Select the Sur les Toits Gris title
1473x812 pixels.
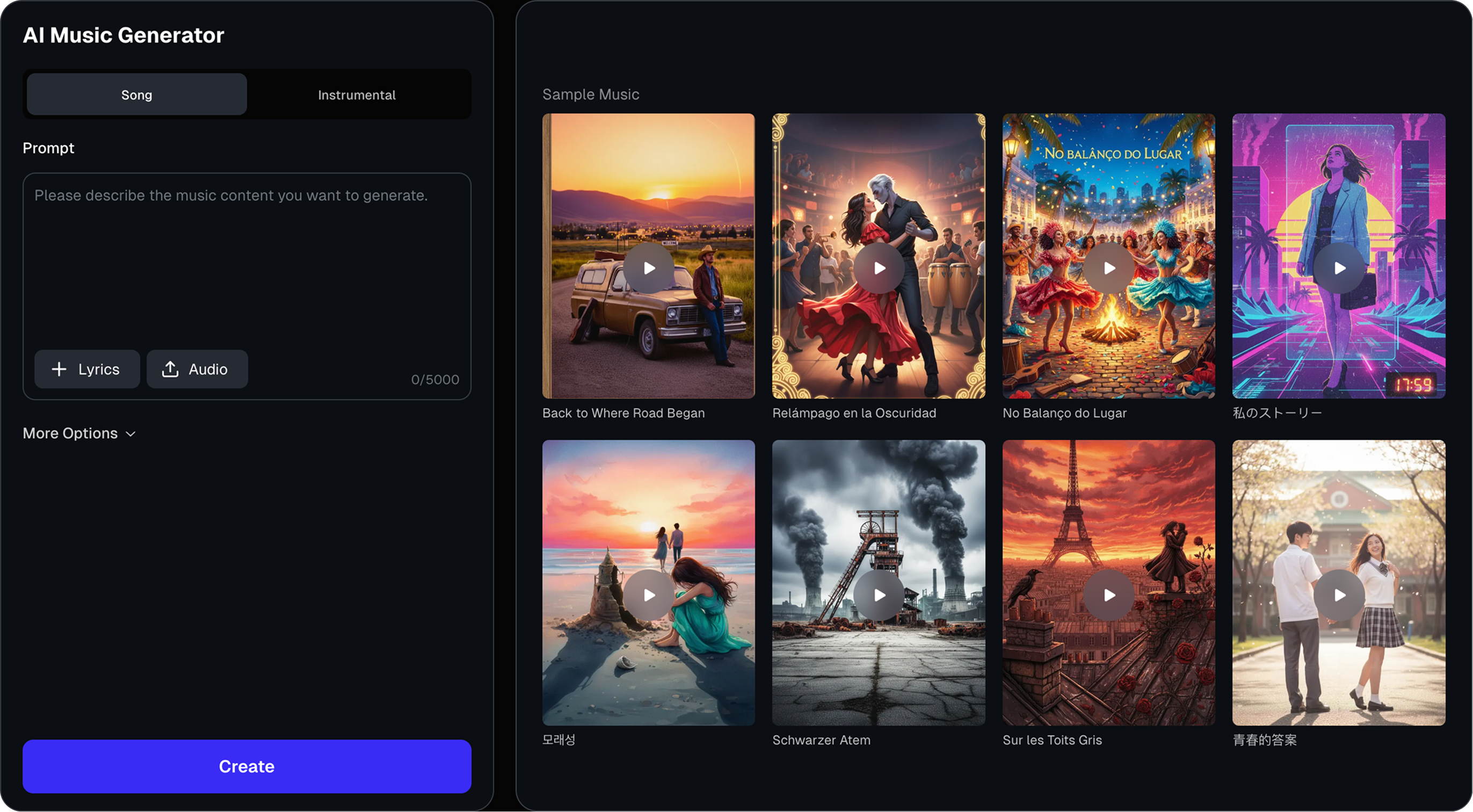point(1051,740)
